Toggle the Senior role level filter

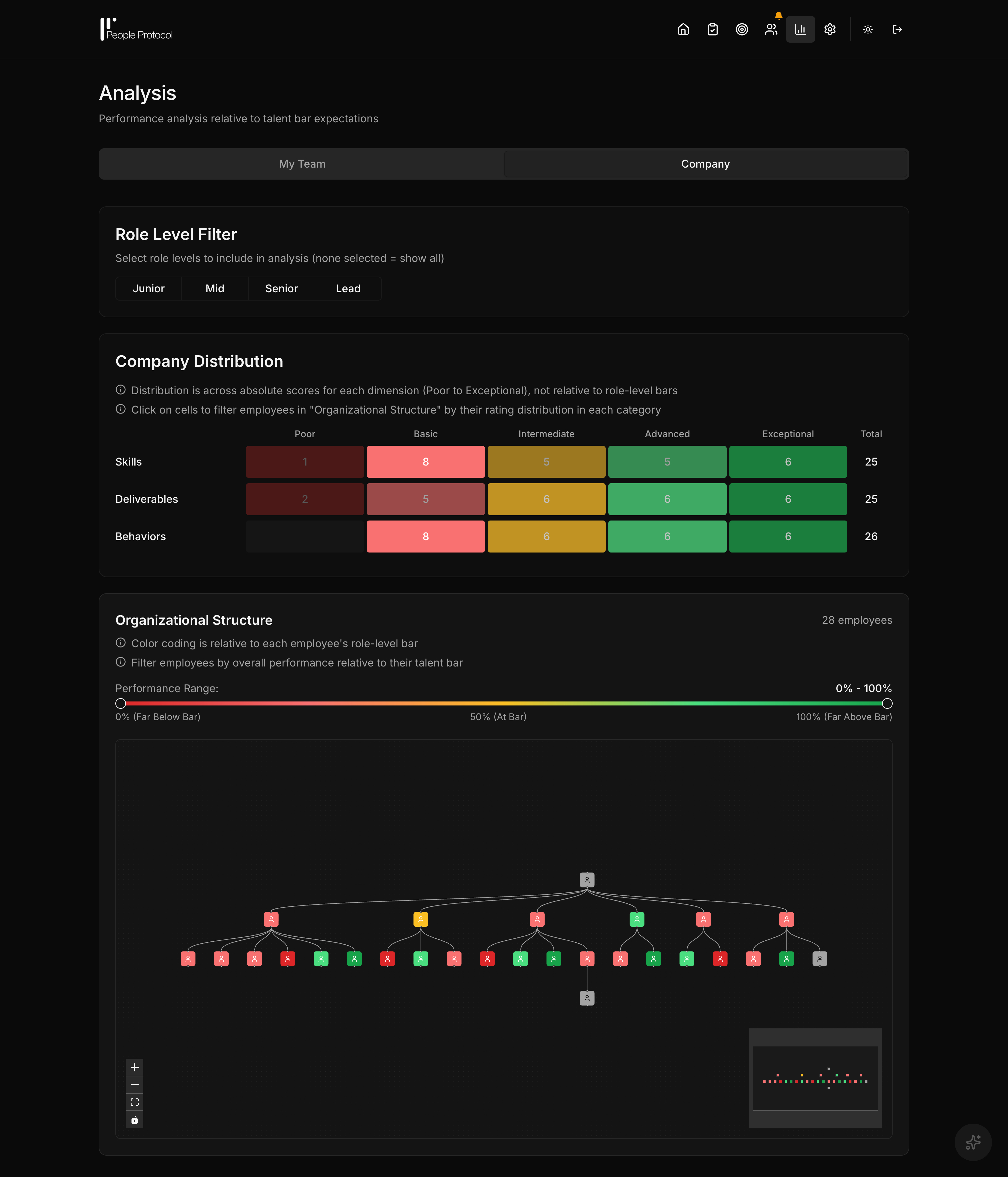click(281, 289)
